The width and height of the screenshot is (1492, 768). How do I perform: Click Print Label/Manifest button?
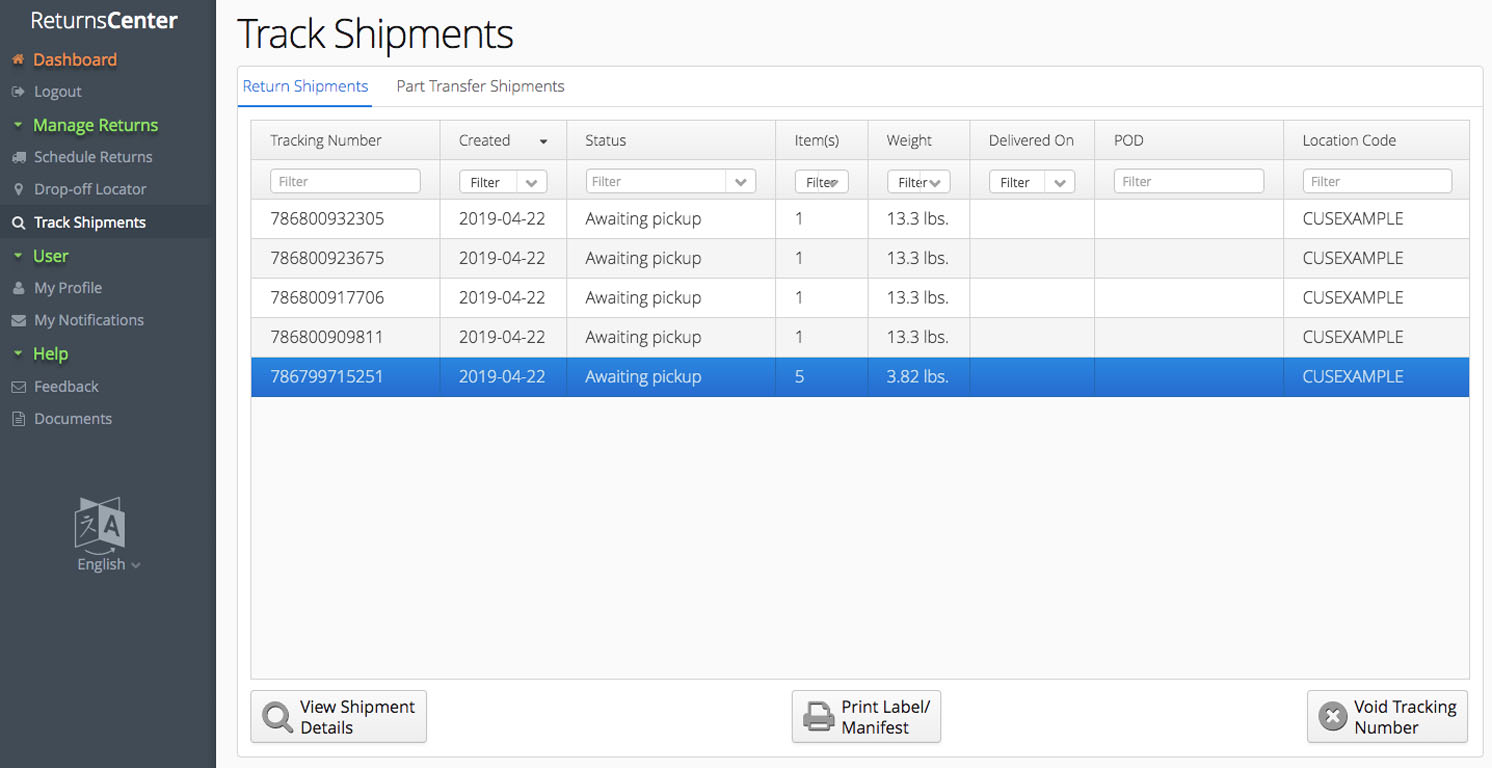[x=866, y=717]
